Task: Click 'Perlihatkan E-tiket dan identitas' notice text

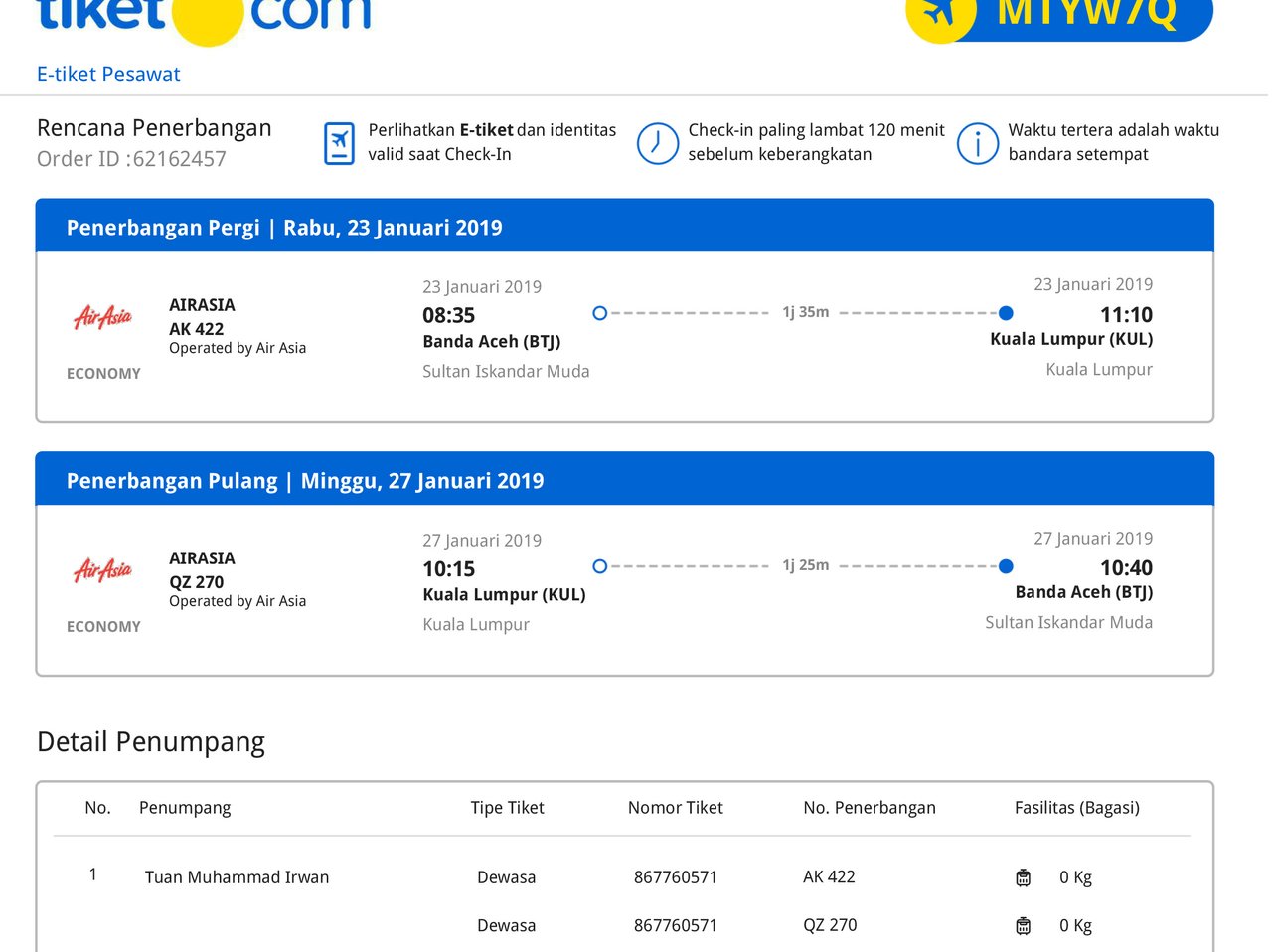Action: coord(492,130)
